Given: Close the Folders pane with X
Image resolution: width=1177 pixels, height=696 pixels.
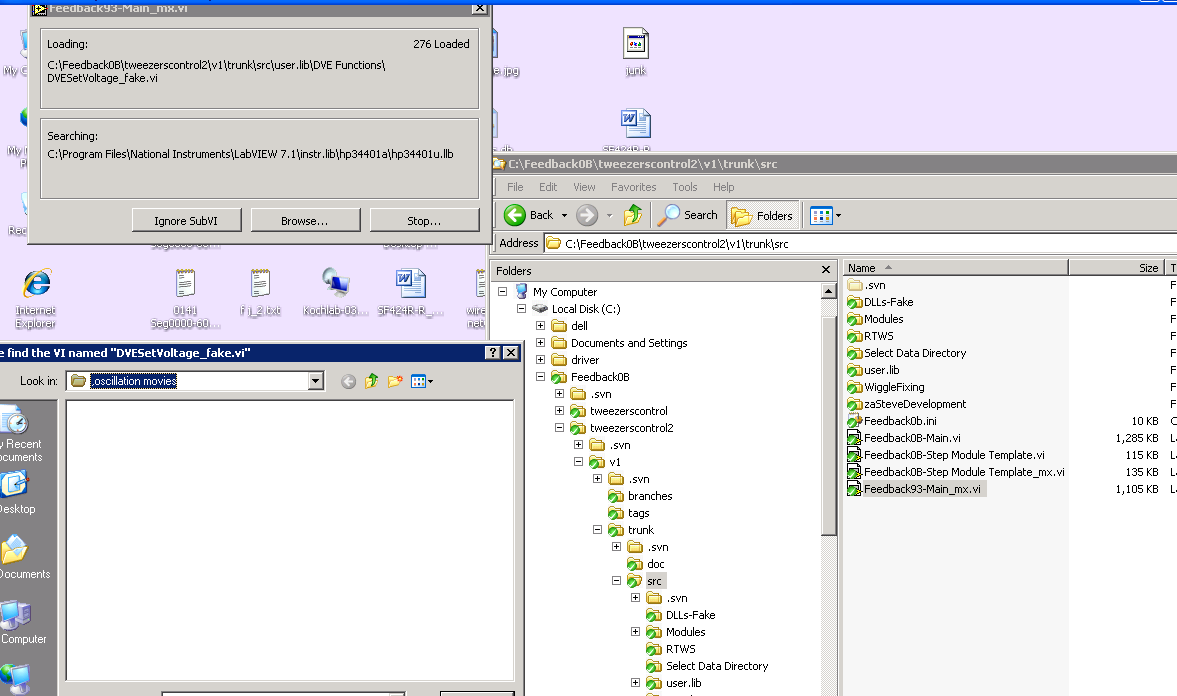Looking at the screenshot, I should [826, 270].
